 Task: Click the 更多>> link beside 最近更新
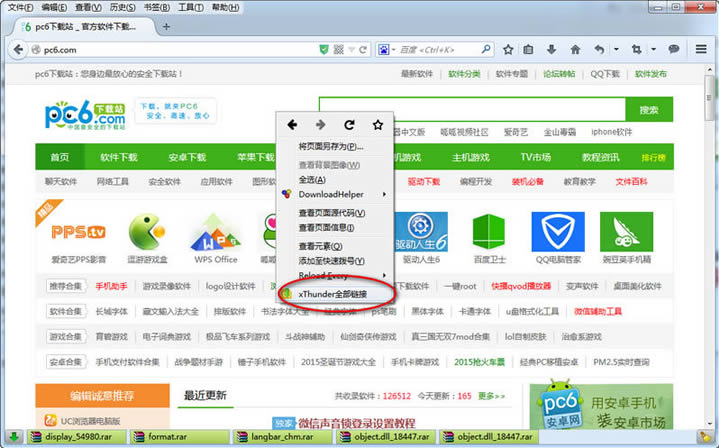[x=492, y=396]
